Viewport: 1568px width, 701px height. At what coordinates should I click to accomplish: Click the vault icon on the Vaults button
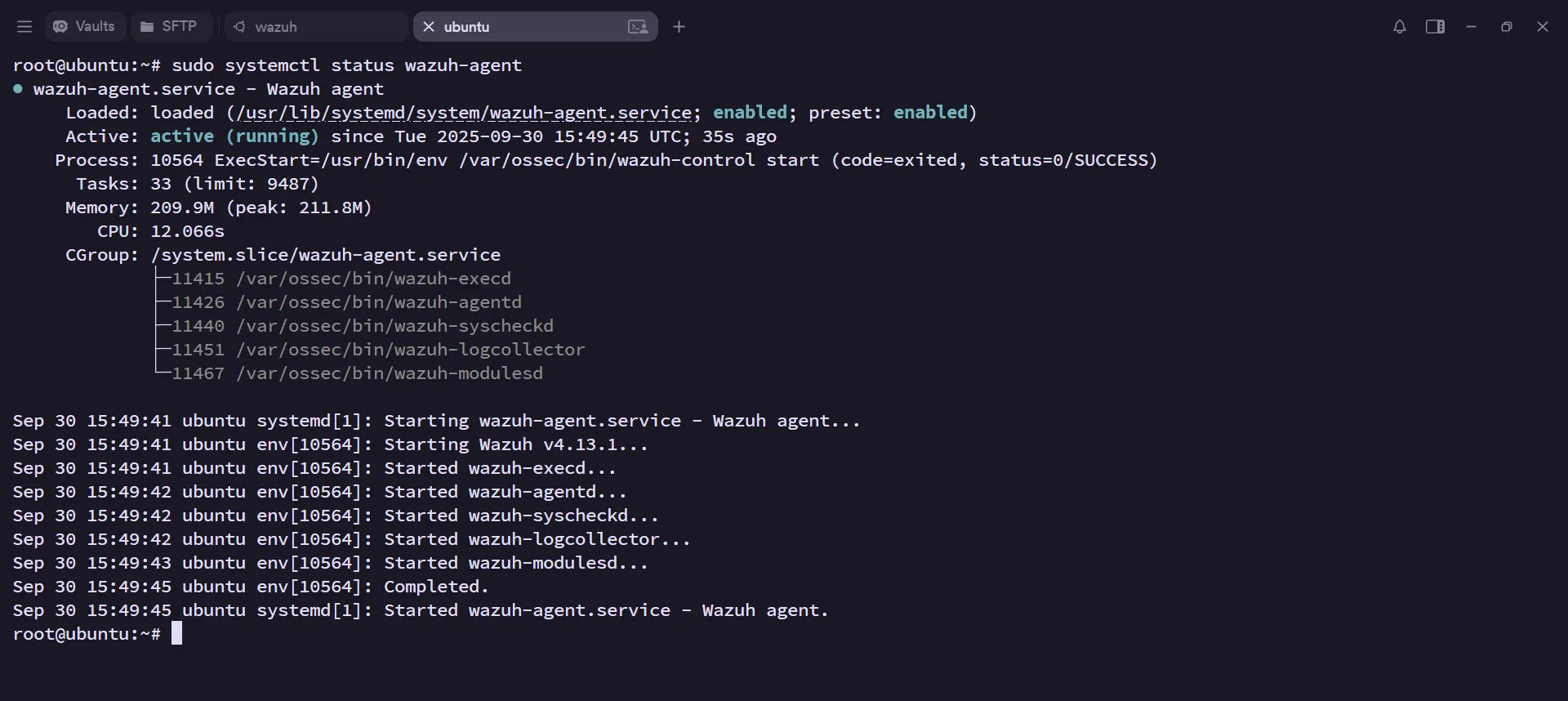tap(60, 26)
